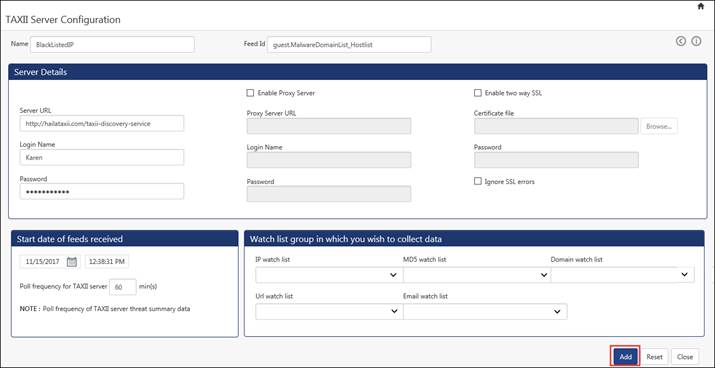The image size is (715, 368).
Task: Enable two way SSL checkbox
Action: [x=477, y=93]
